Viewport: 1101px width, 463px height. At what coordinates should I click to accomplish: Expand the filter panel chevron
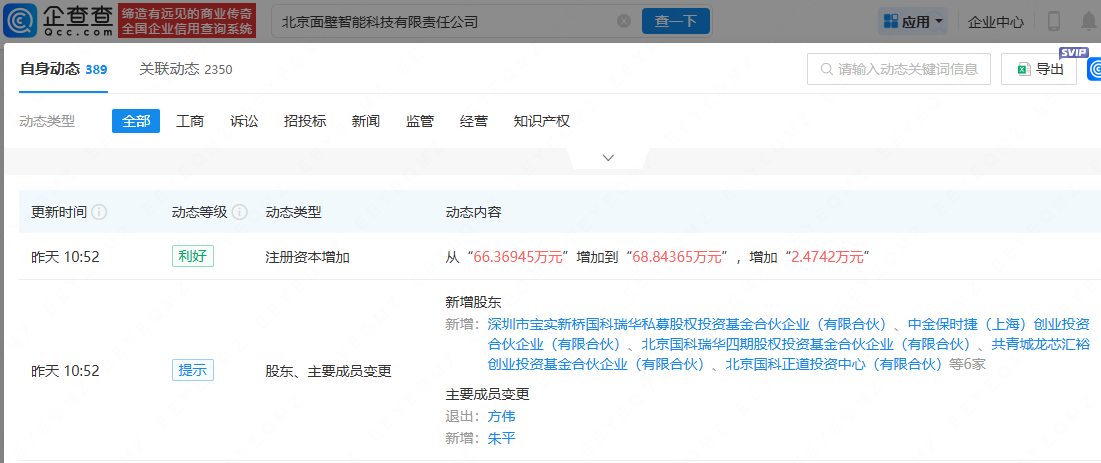608,158
